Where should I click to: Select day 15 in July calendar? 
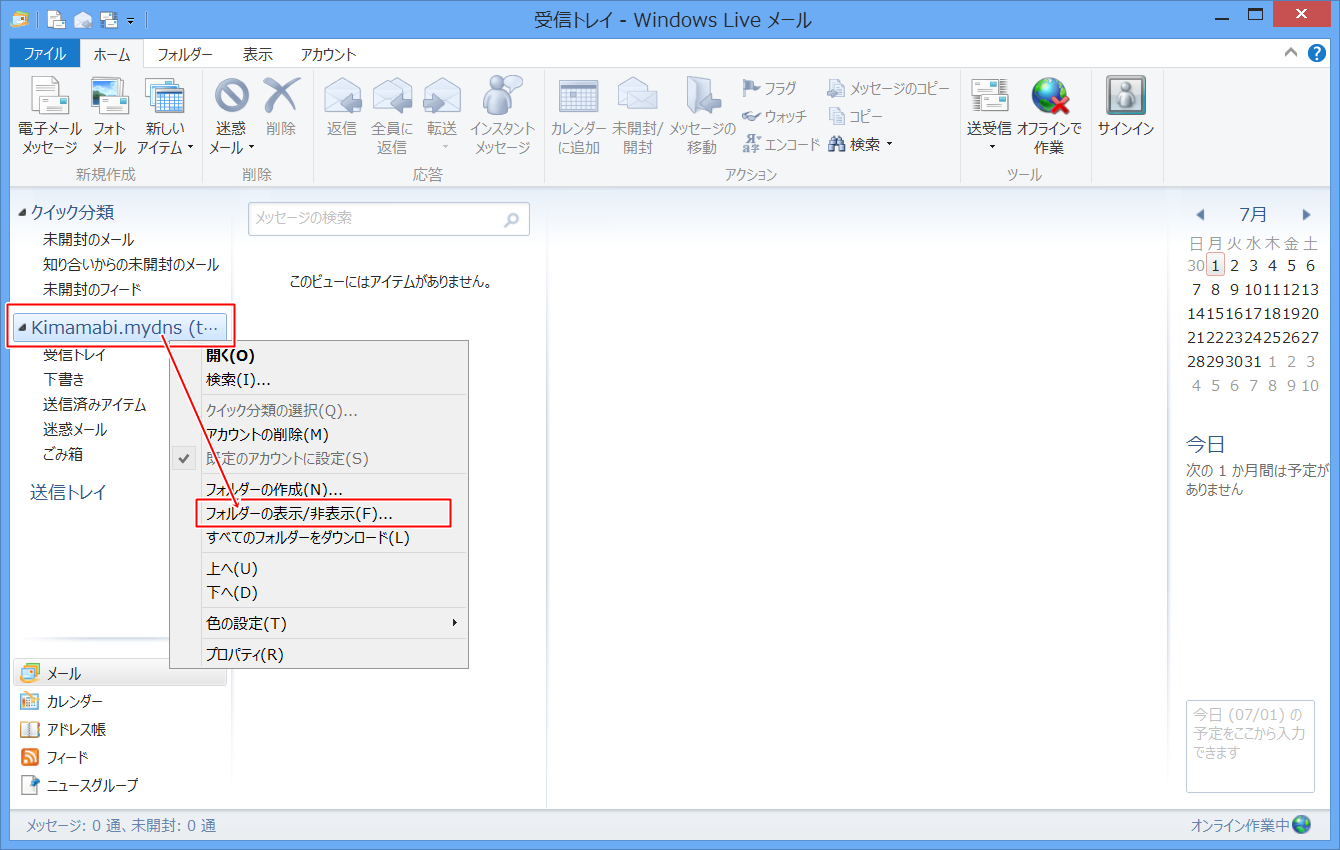click(1215, 313)
